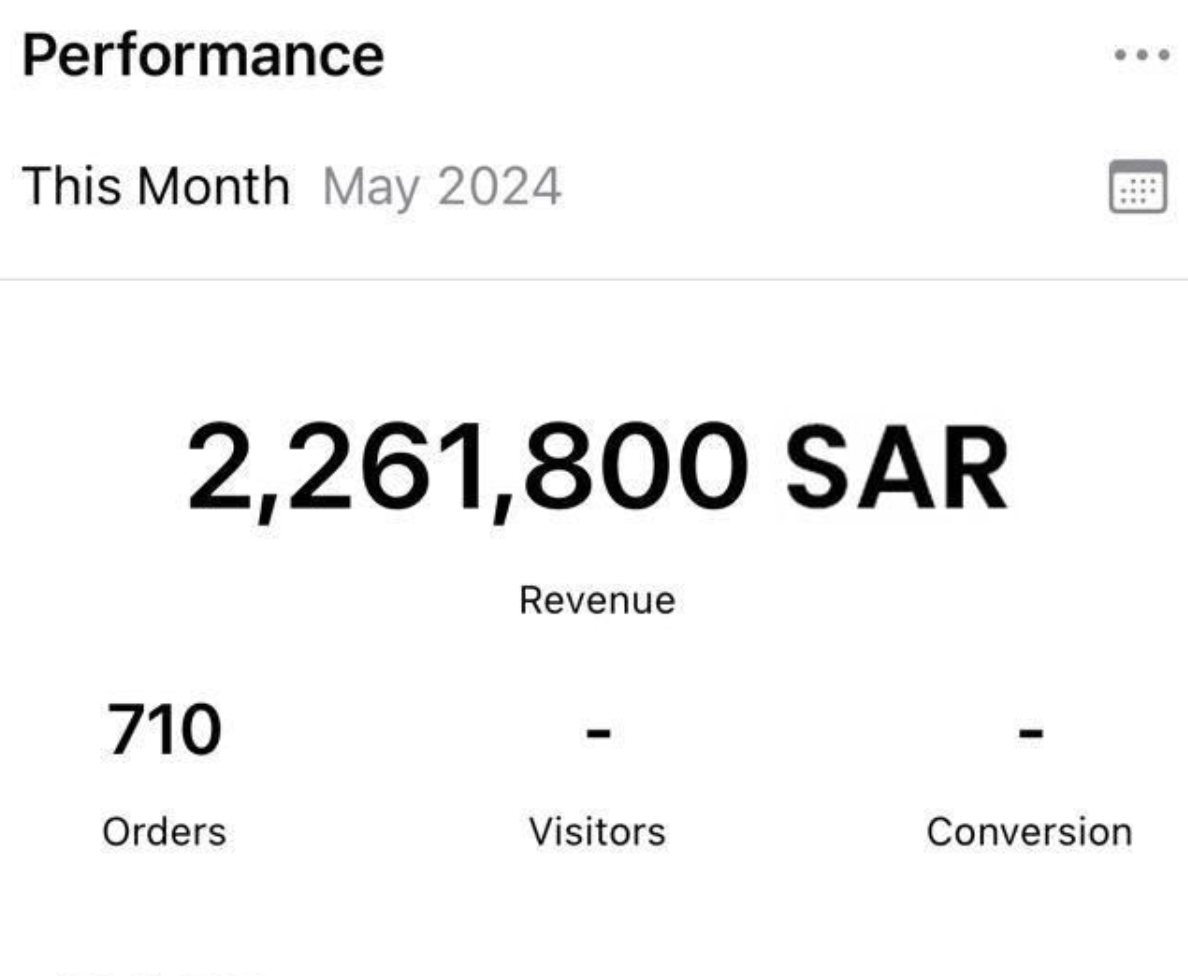Click the Performance heading
The image size is (1188, 976).
click(x=203, y=56)
